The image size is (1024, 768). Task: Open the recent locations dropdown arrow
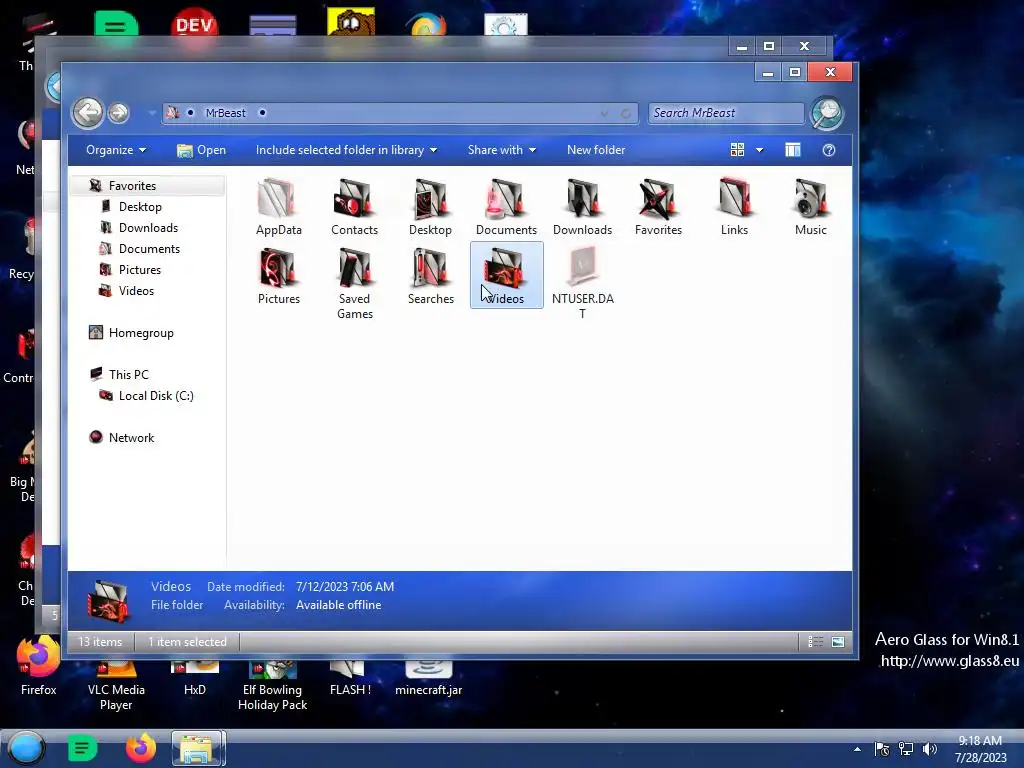point(152,113)
